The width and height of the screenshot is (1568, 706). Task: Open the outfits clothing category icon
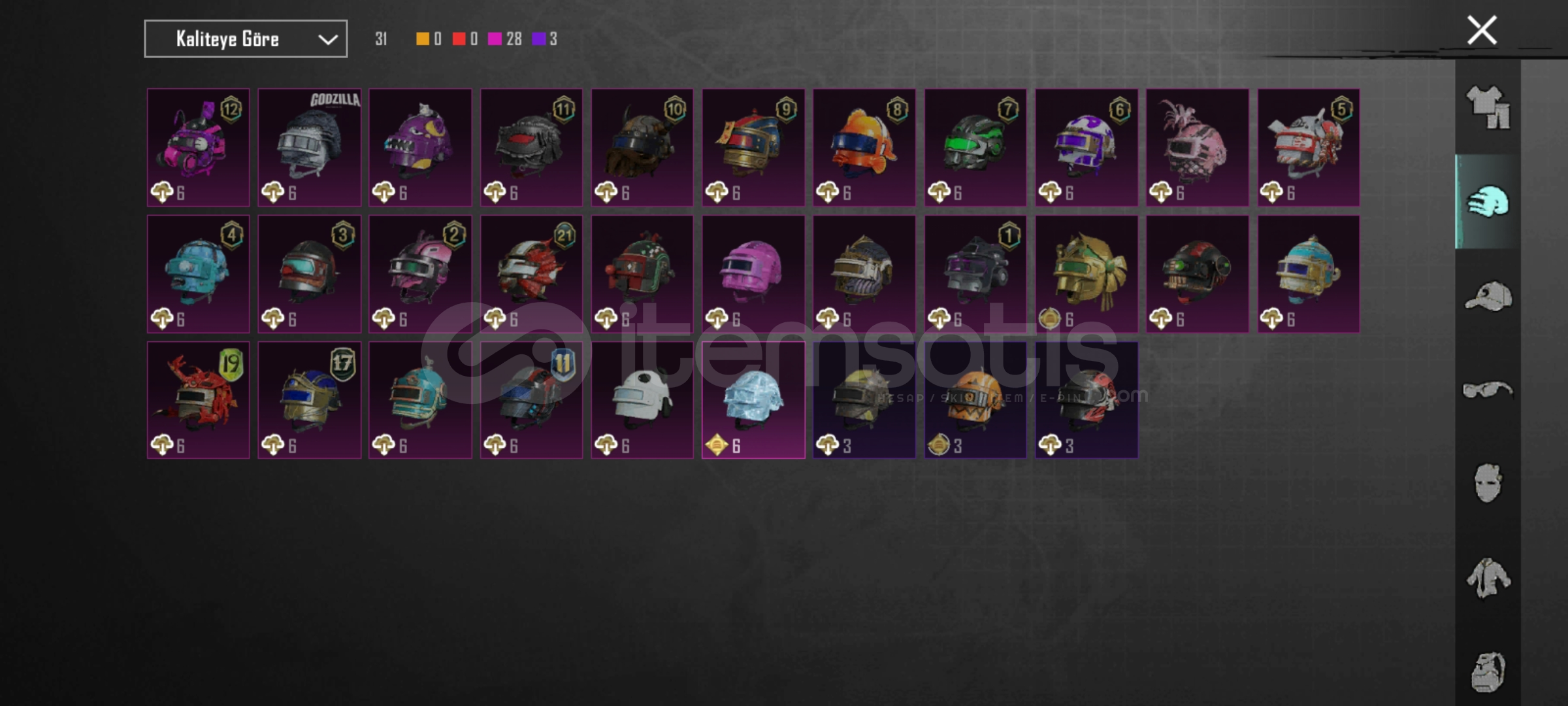point(1488,108)
